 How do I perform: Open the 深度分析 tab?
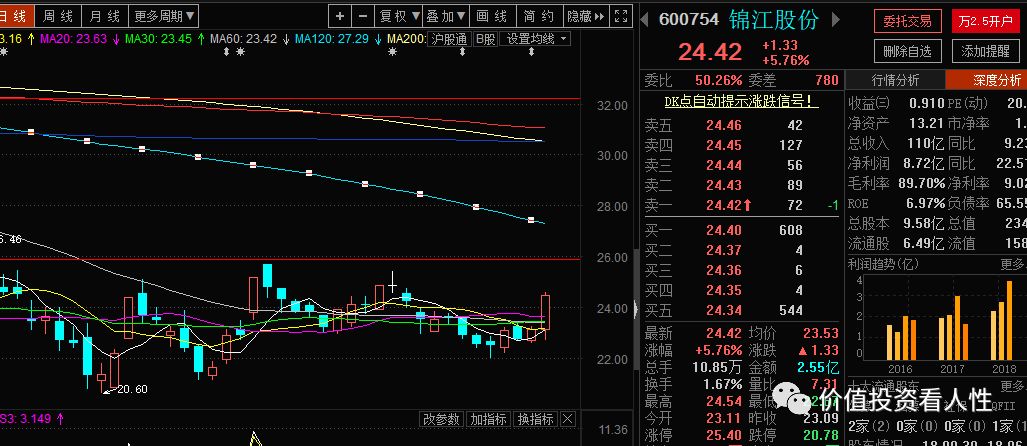[986, 80]
